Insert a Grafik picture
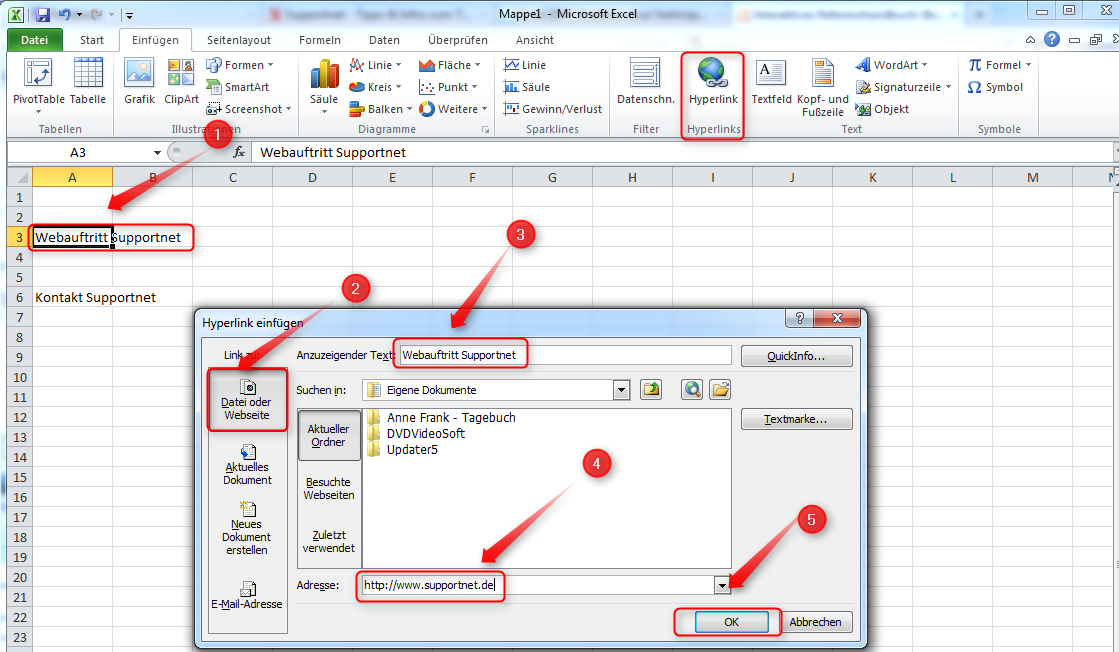 coord(139,82)
